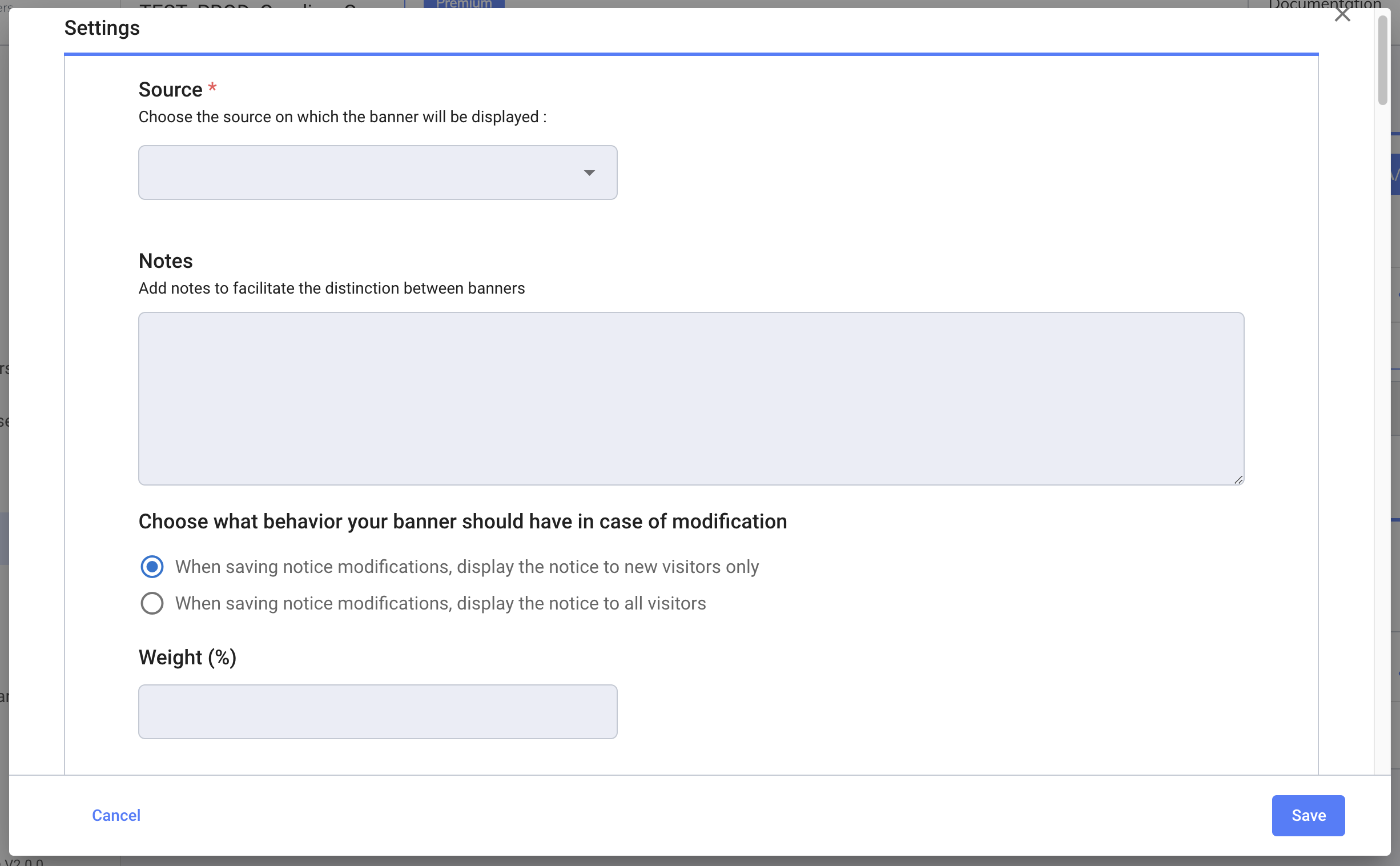1400x866 pixels.
Task: Click the Settings title of the dialog
Action: (102, 28)
